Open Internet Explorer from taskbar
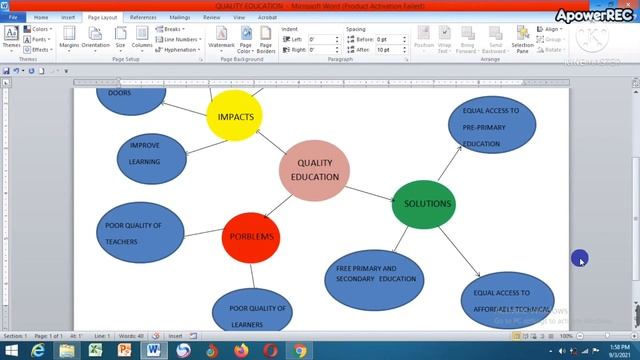The width and height of the screenshot is (640, 360). coord(38,351)
